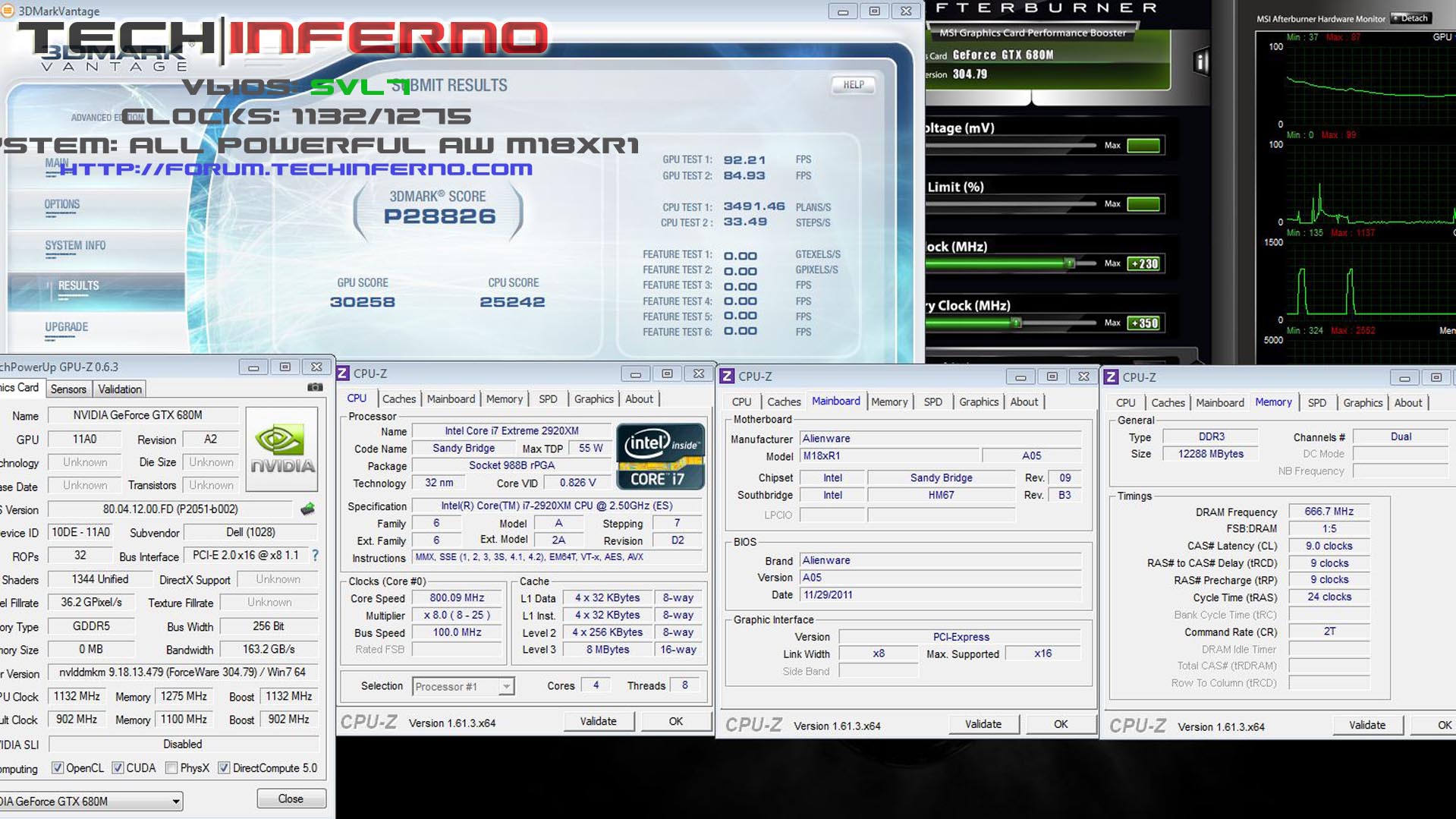This screenshot has height=819, width=1456.
Task: Toggle the DirectCompute 5.0 checkbox
Action: 224,767
